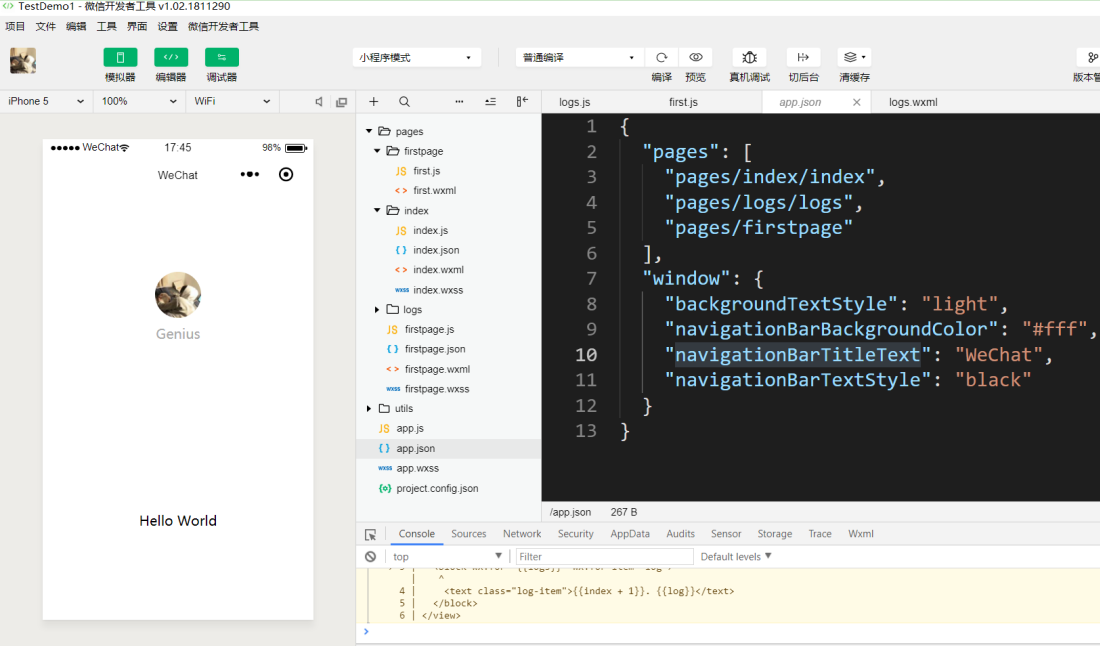Screen dimensions: 1100x646
Task: Open the mini program mode dropdown
Action: click(x=417, y=58)
